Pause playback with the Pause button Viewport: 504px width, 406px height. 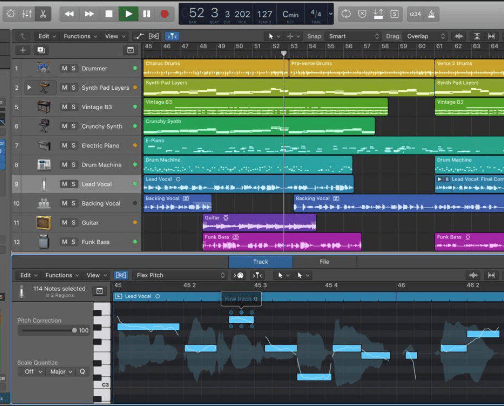point(146,14)
